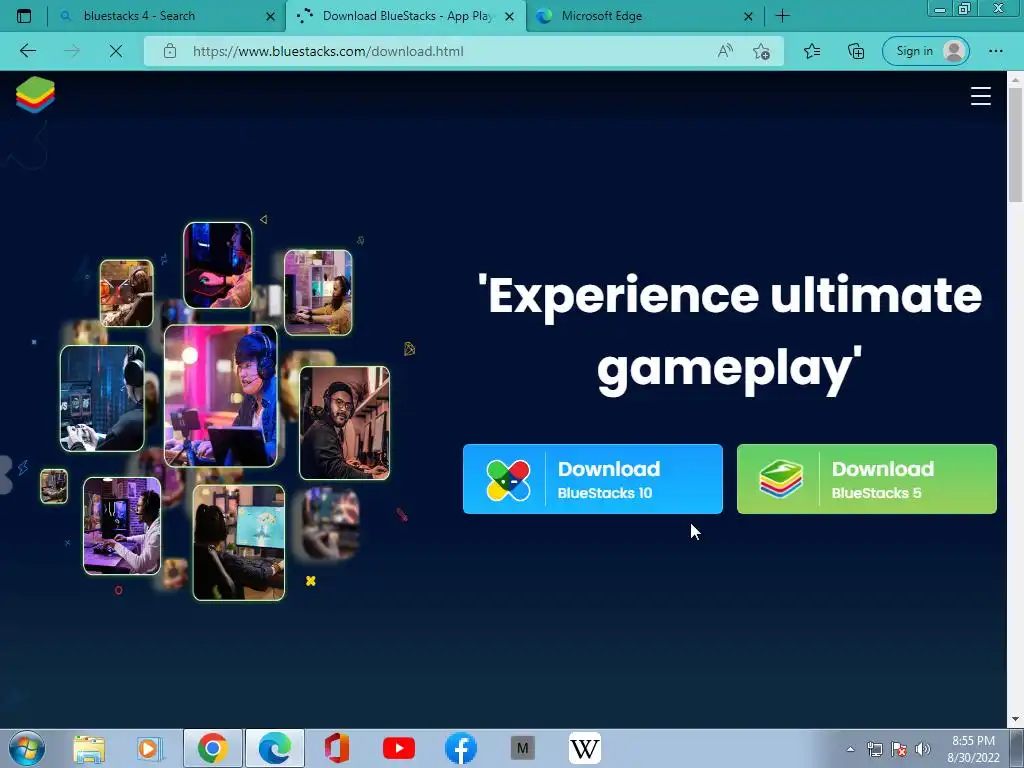Screen dimensions: 1024x768
Task: Open Wikipedia taskbar shortcut
Action: click(x=584, y=748)
